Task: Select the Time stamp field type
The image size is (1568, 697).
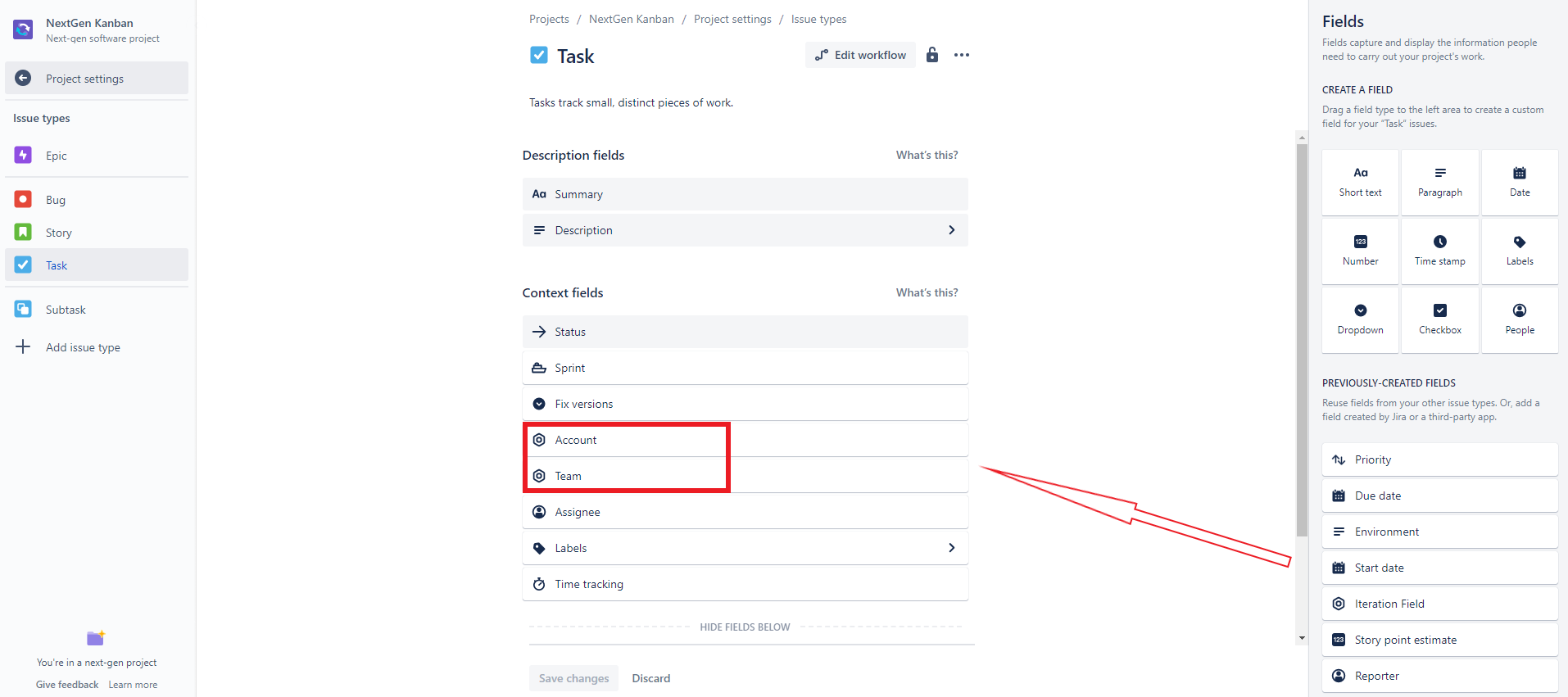Action: pos(1439,251)
